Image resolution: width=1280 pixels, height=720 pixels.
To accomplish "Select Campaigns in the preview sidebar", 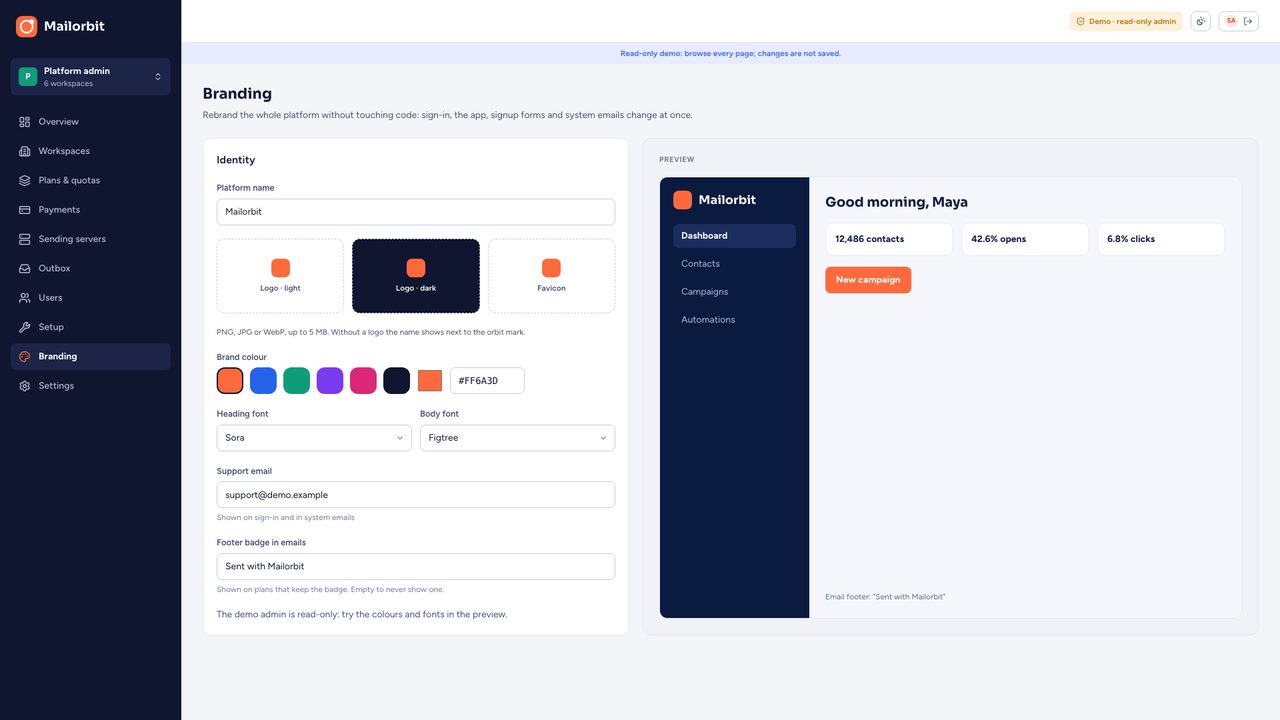I will 734,292.
